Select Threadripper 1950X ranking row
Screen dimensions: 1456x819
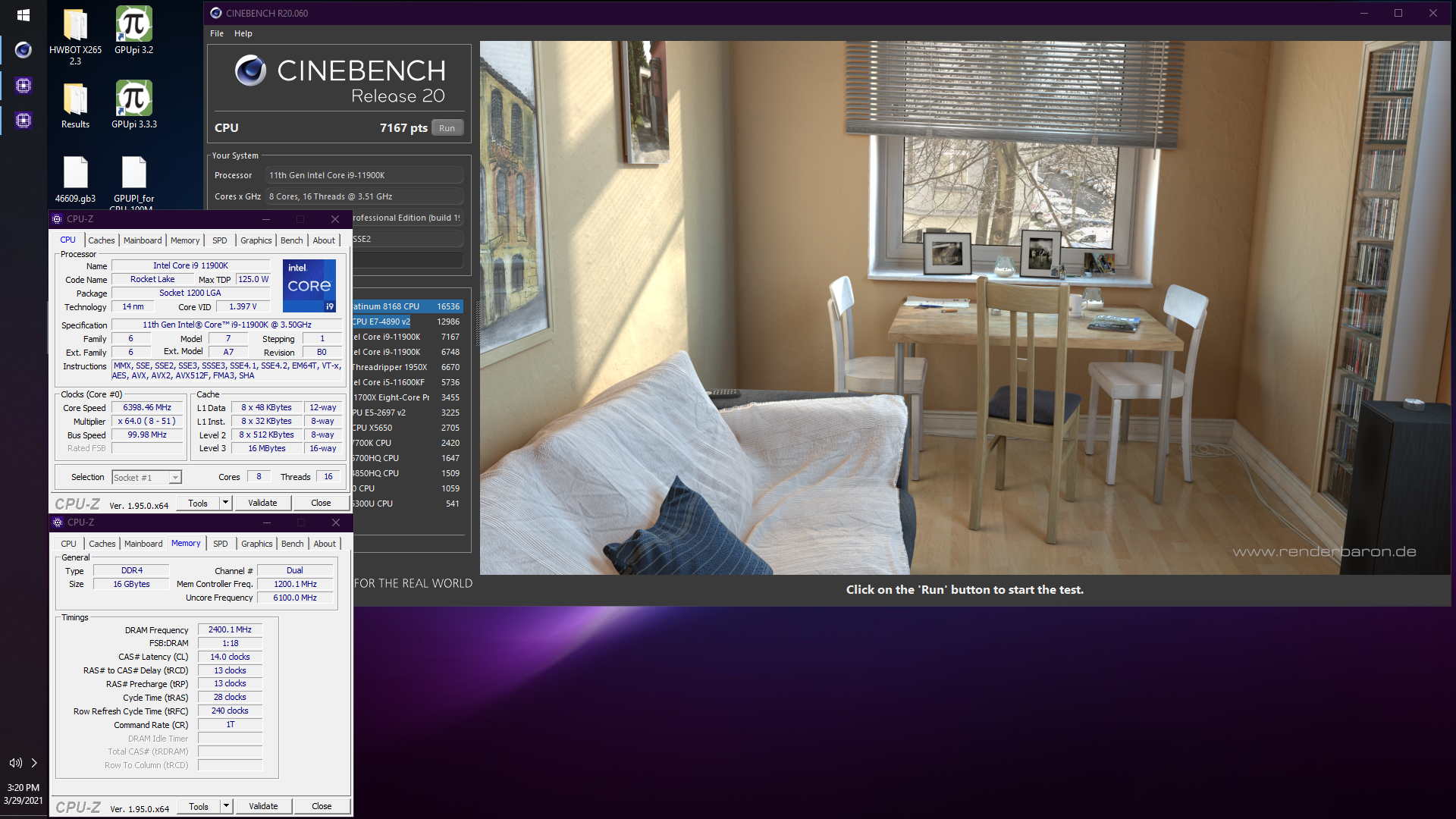tap(407, 367)
